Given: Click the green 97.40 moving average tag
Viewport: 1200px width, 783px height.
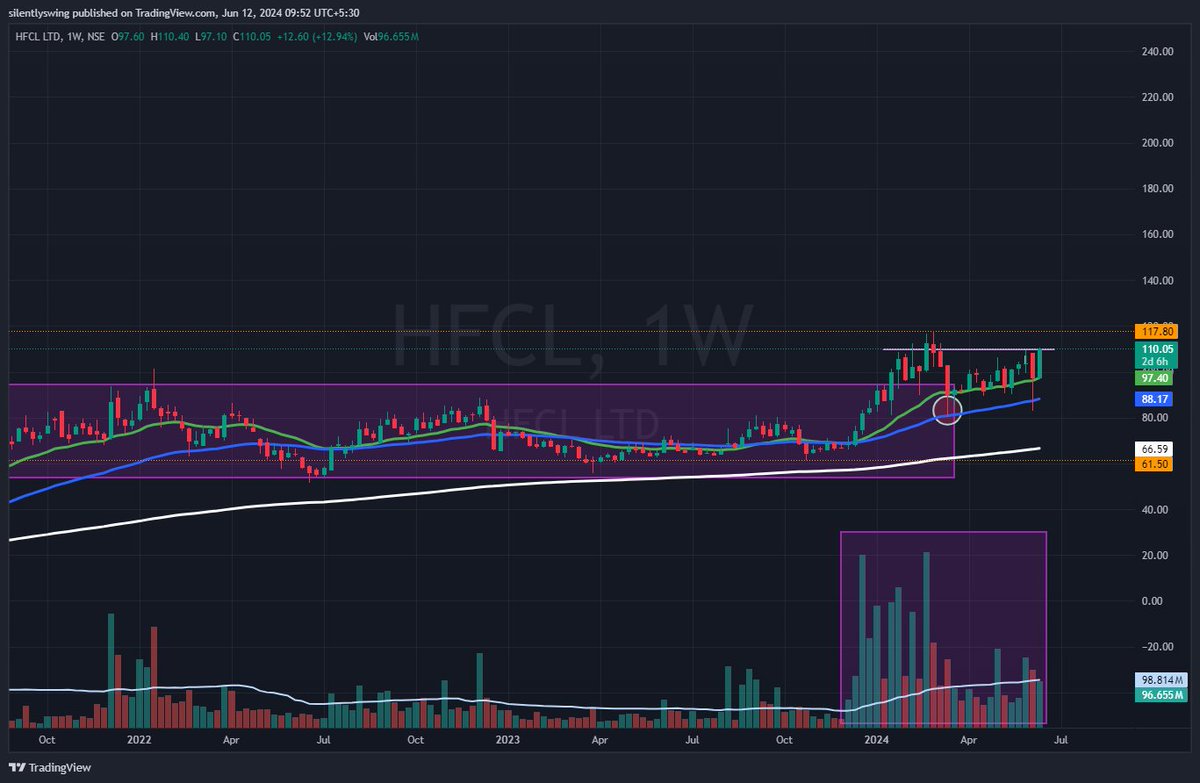Looking at the screenshot, I should pos(1154,378).
